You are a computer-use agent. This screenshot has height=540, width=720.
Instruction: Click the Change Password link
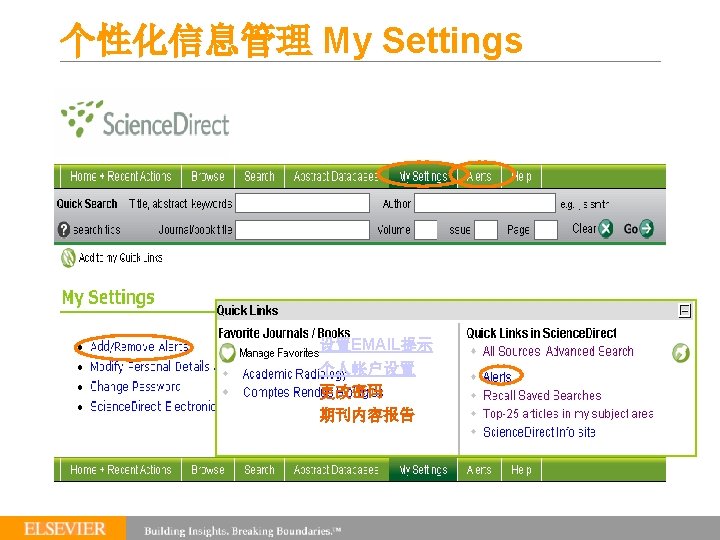point(135,387)
